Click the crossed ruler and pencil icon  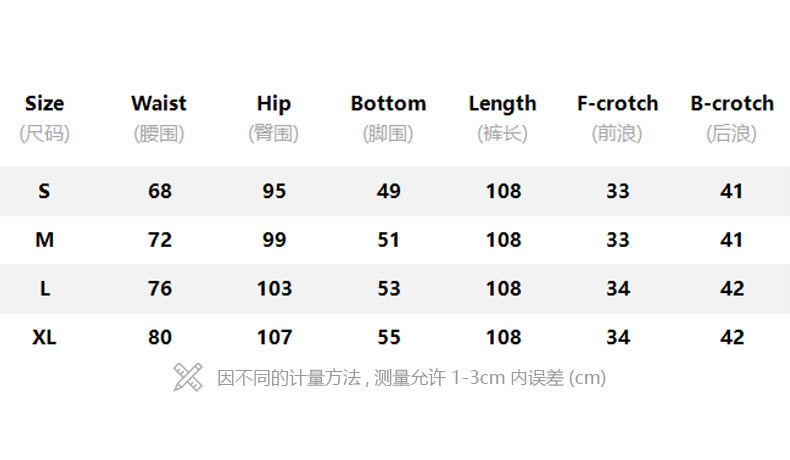(x=187, y=377)
